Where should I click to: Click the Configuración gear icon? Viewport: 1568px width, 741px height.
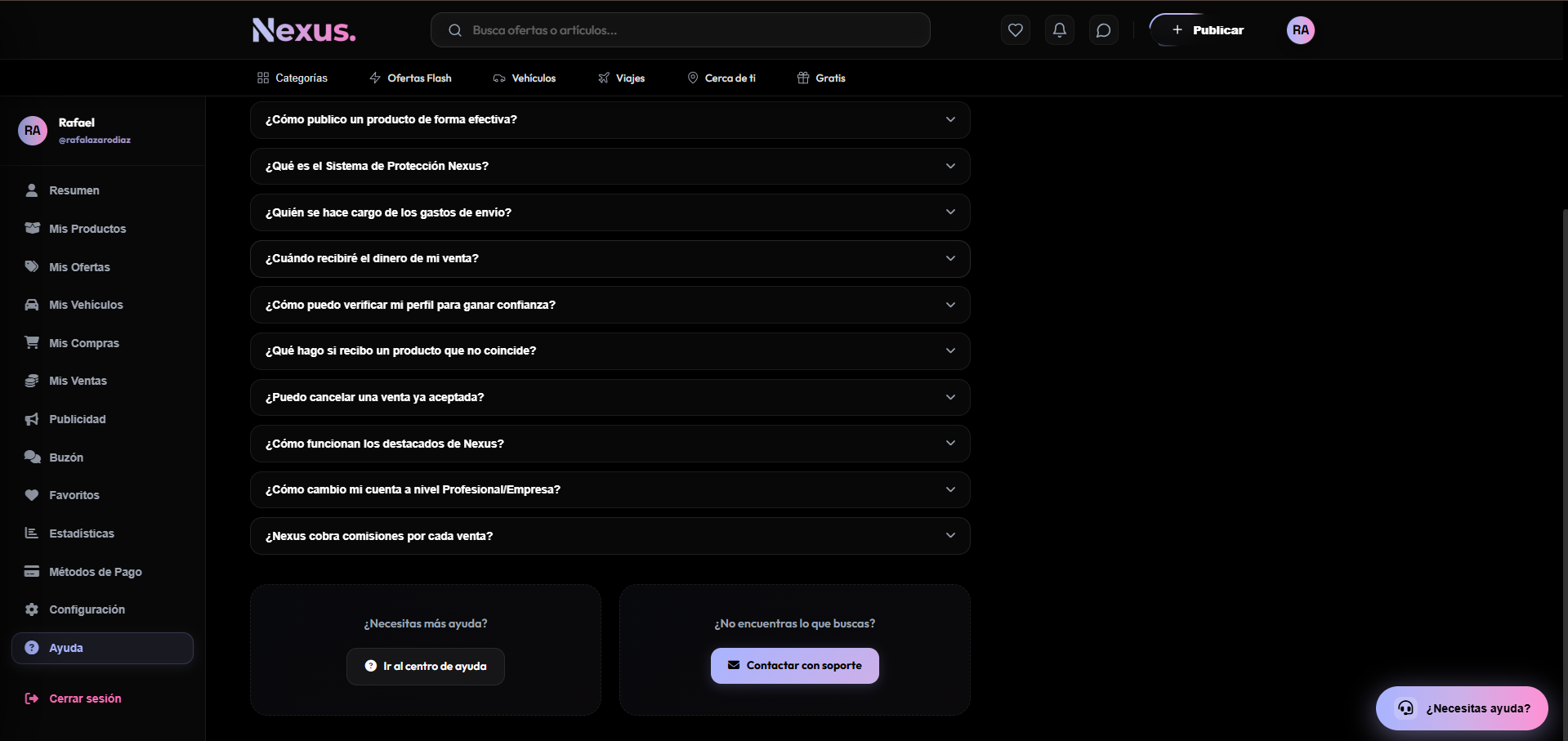tap(32, 609)
